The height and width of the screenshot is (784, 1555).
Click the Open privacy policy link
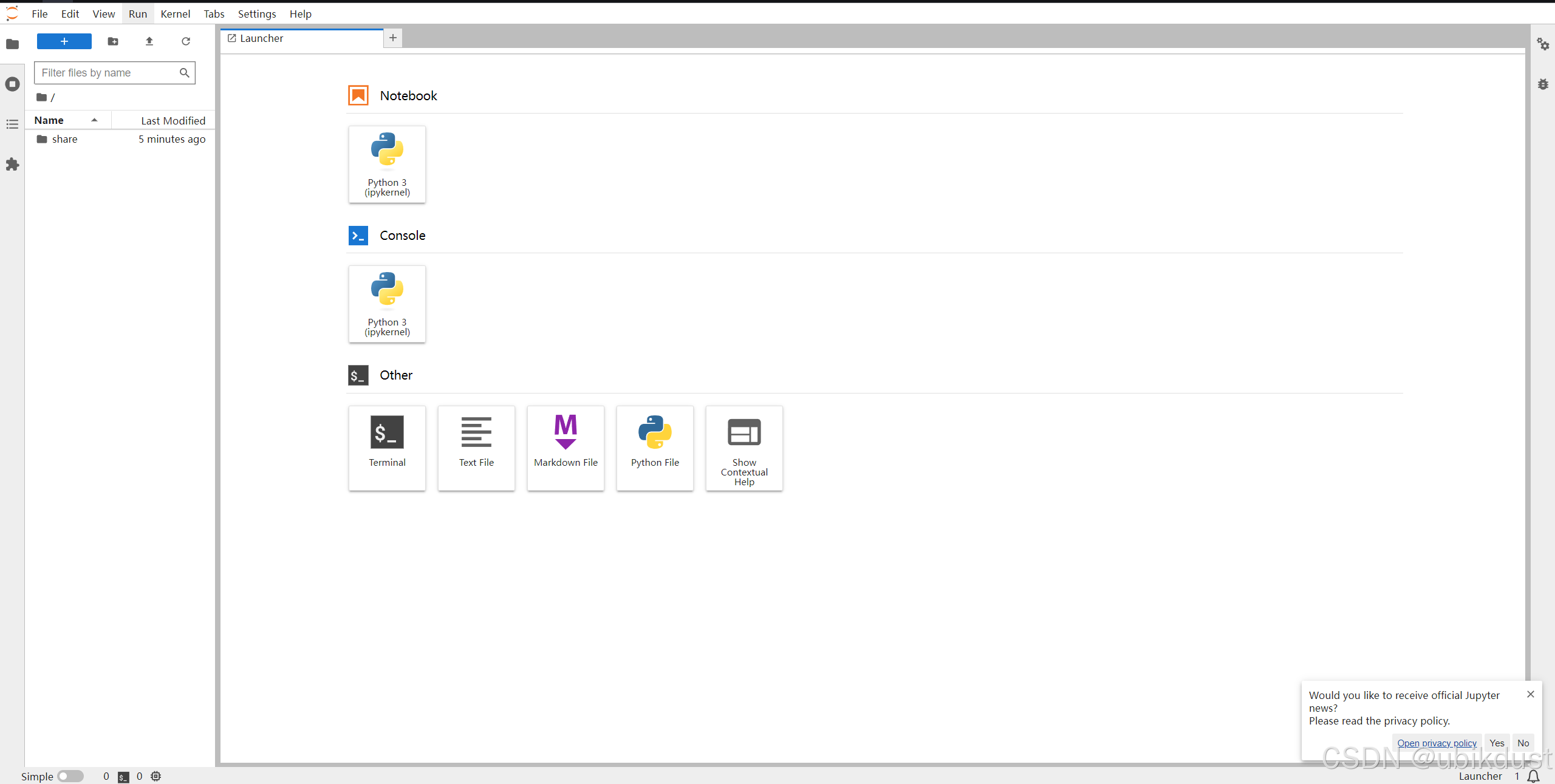[x=1437, y=743]
